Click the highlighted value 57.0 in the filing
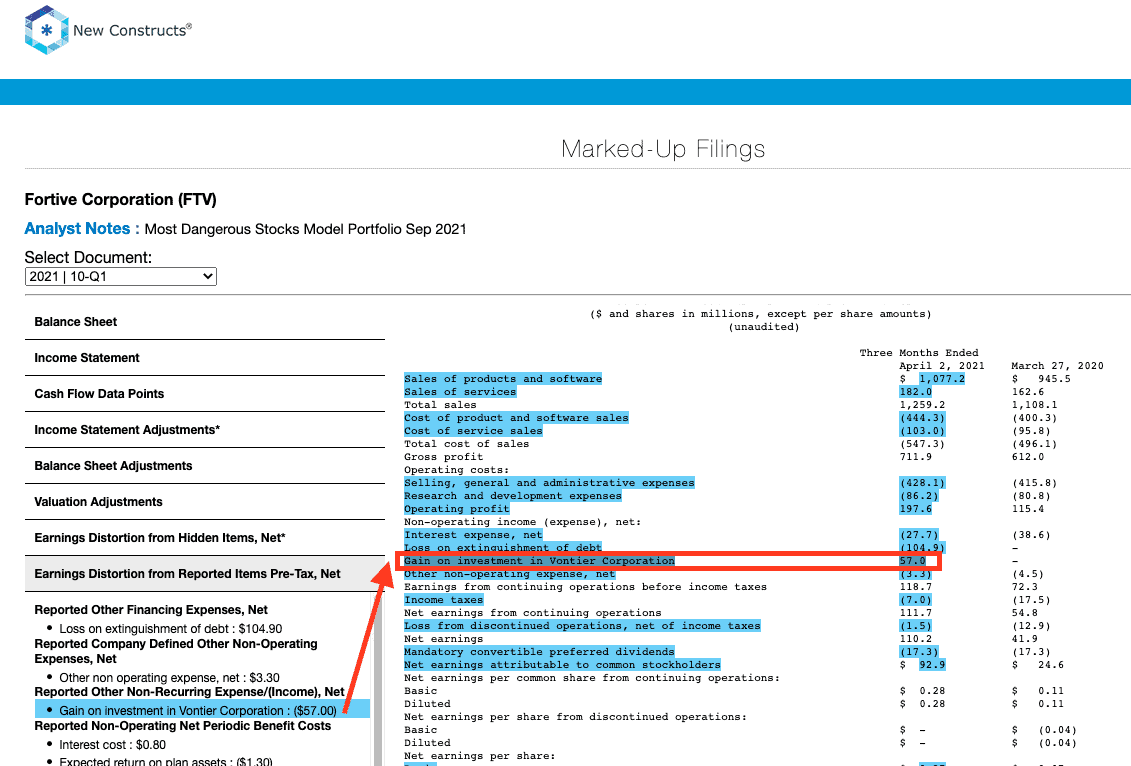The image size is (1131, 766). click(x=912, y=560)
